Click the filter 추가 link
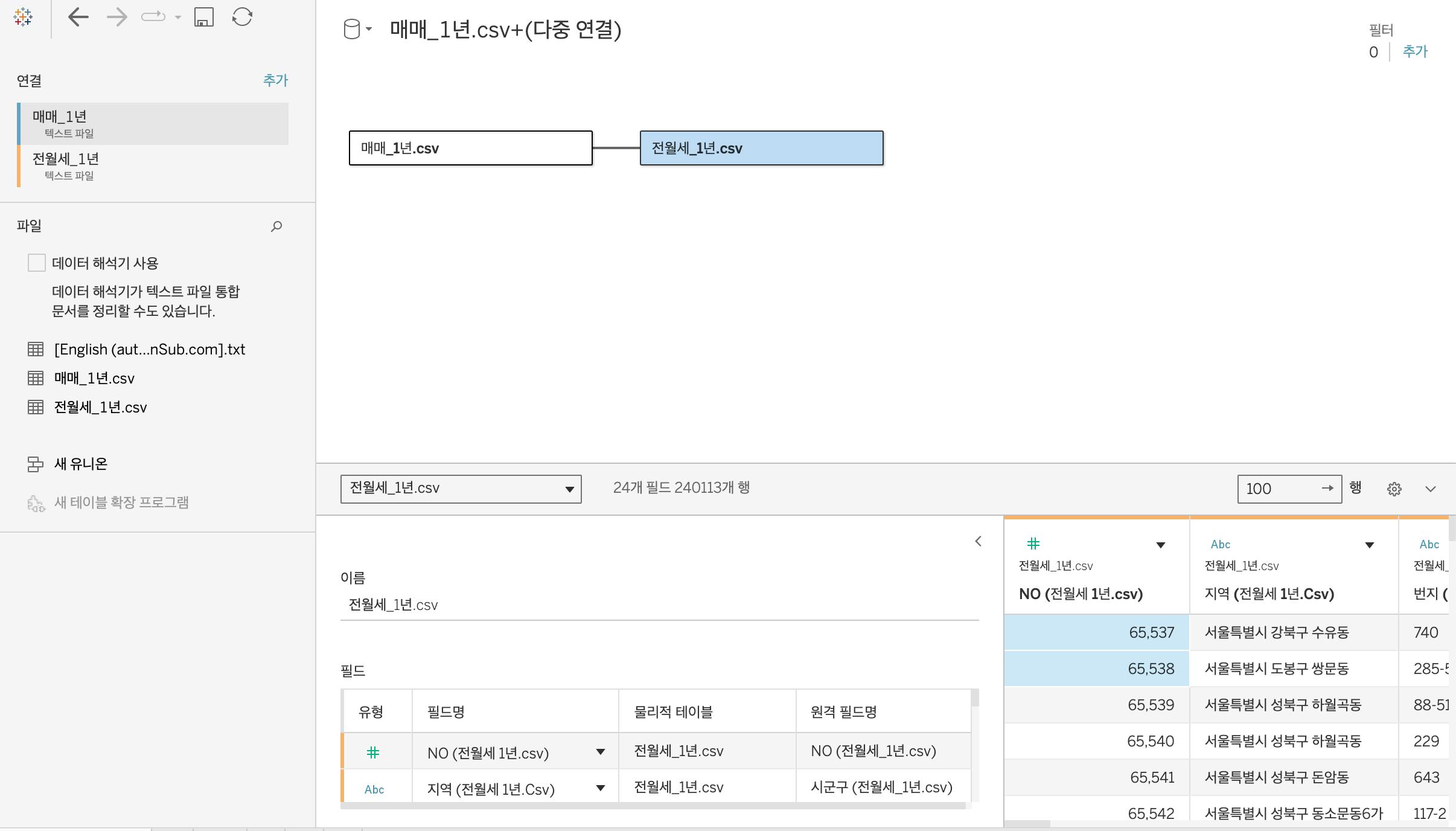Viewport: 1456px width, 831px height. (x=1415, y=52)
